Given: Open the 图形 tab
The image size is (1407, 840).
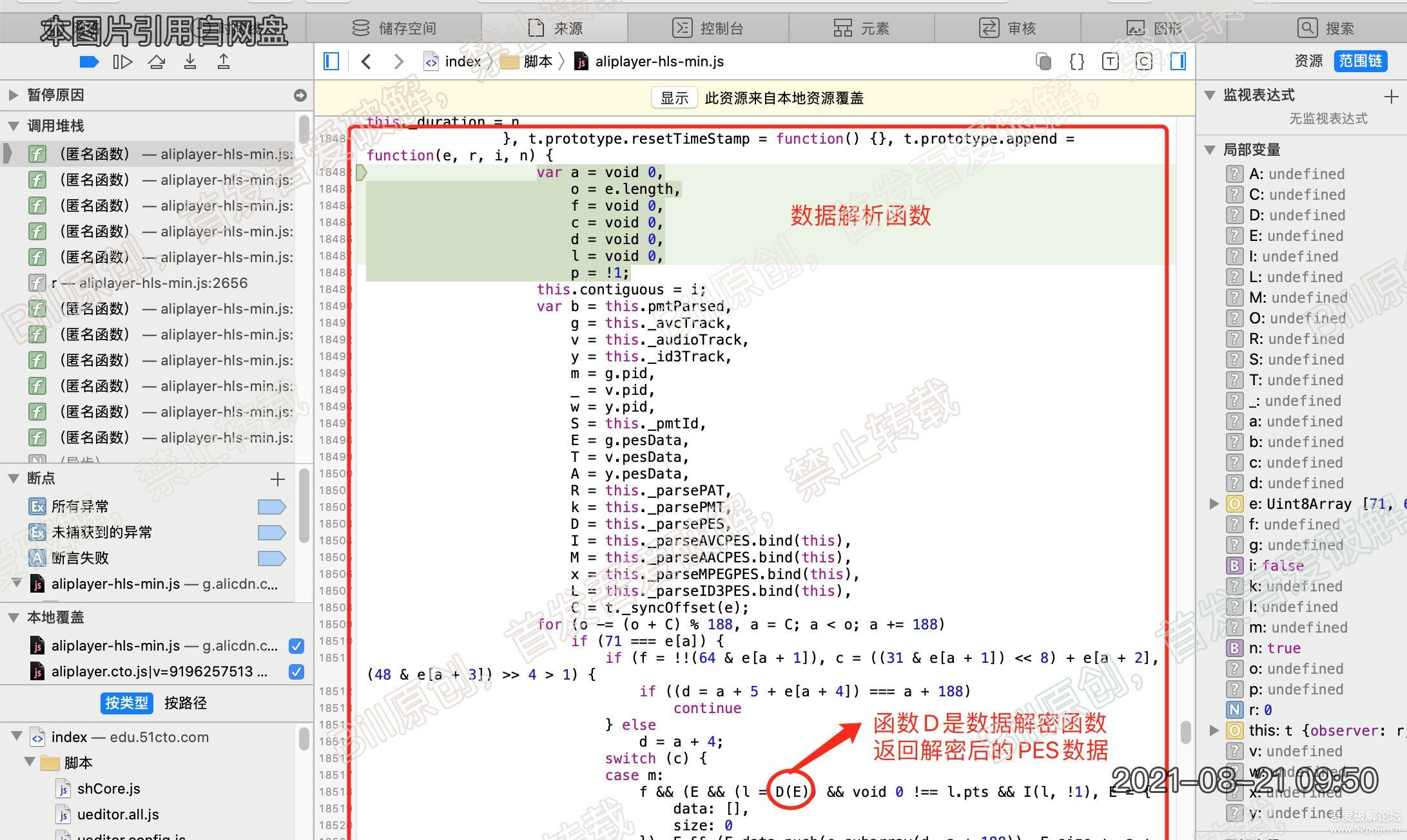Looking at the screenshot, I should (1154, 28).
